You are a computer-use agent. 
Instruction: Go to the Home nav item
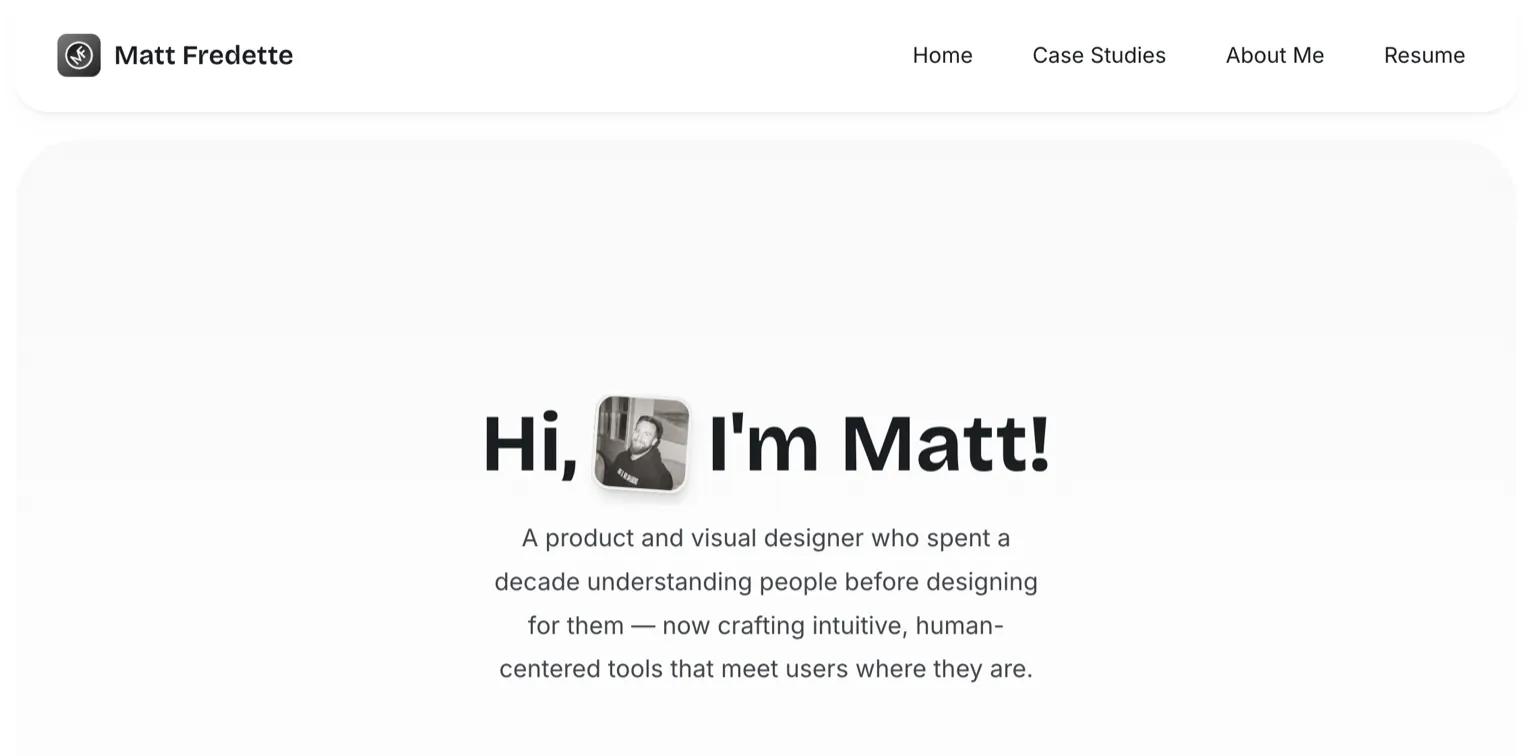942,55
